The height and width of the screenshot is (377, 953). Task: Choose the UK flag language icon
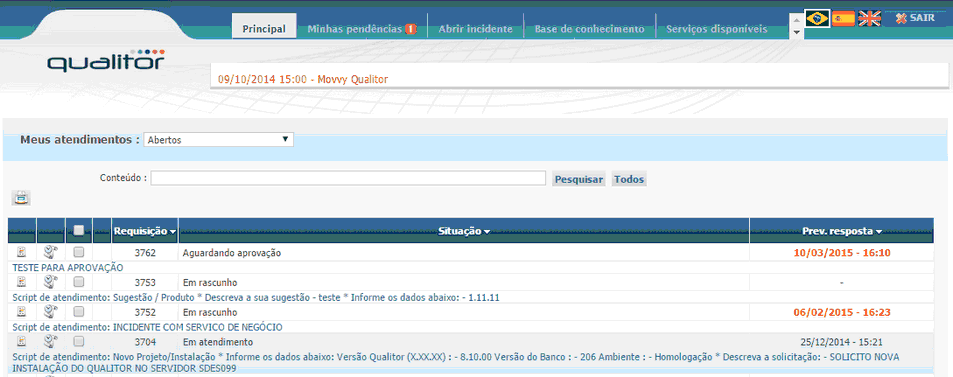pos(870,18)
